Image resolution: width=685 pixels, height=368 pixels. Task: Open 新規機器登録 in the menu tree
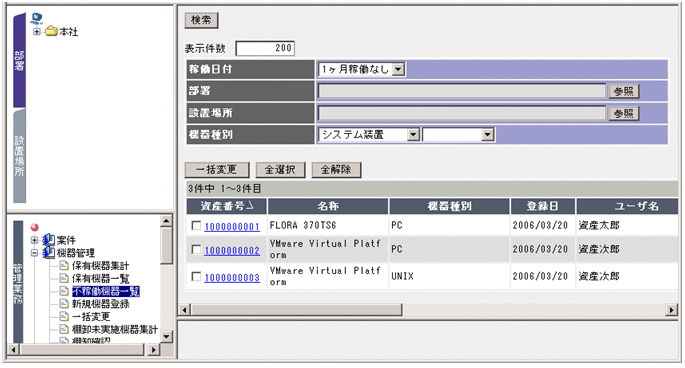tap(100, 304)
